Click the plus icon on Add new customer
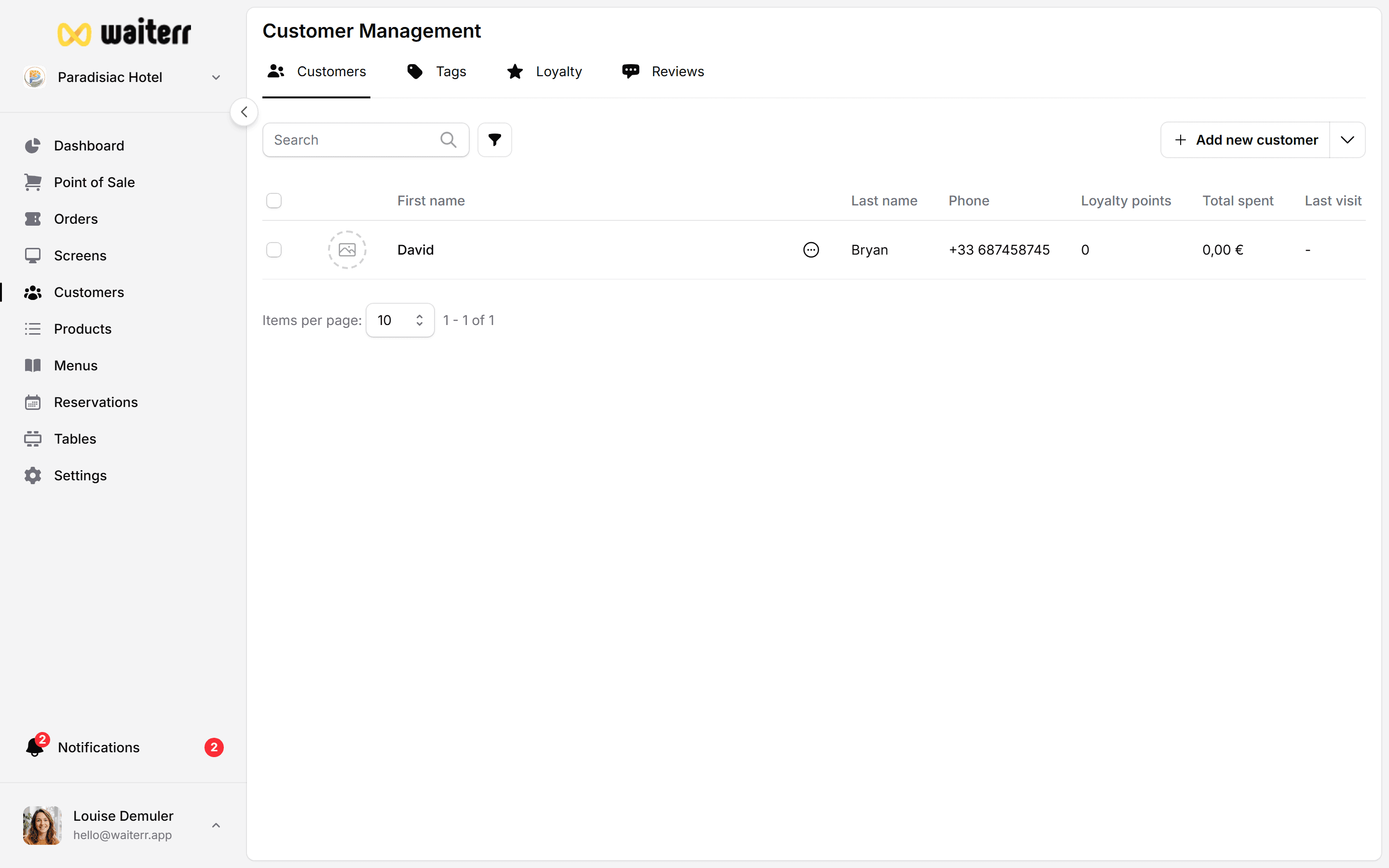 tap(1181, 140)
